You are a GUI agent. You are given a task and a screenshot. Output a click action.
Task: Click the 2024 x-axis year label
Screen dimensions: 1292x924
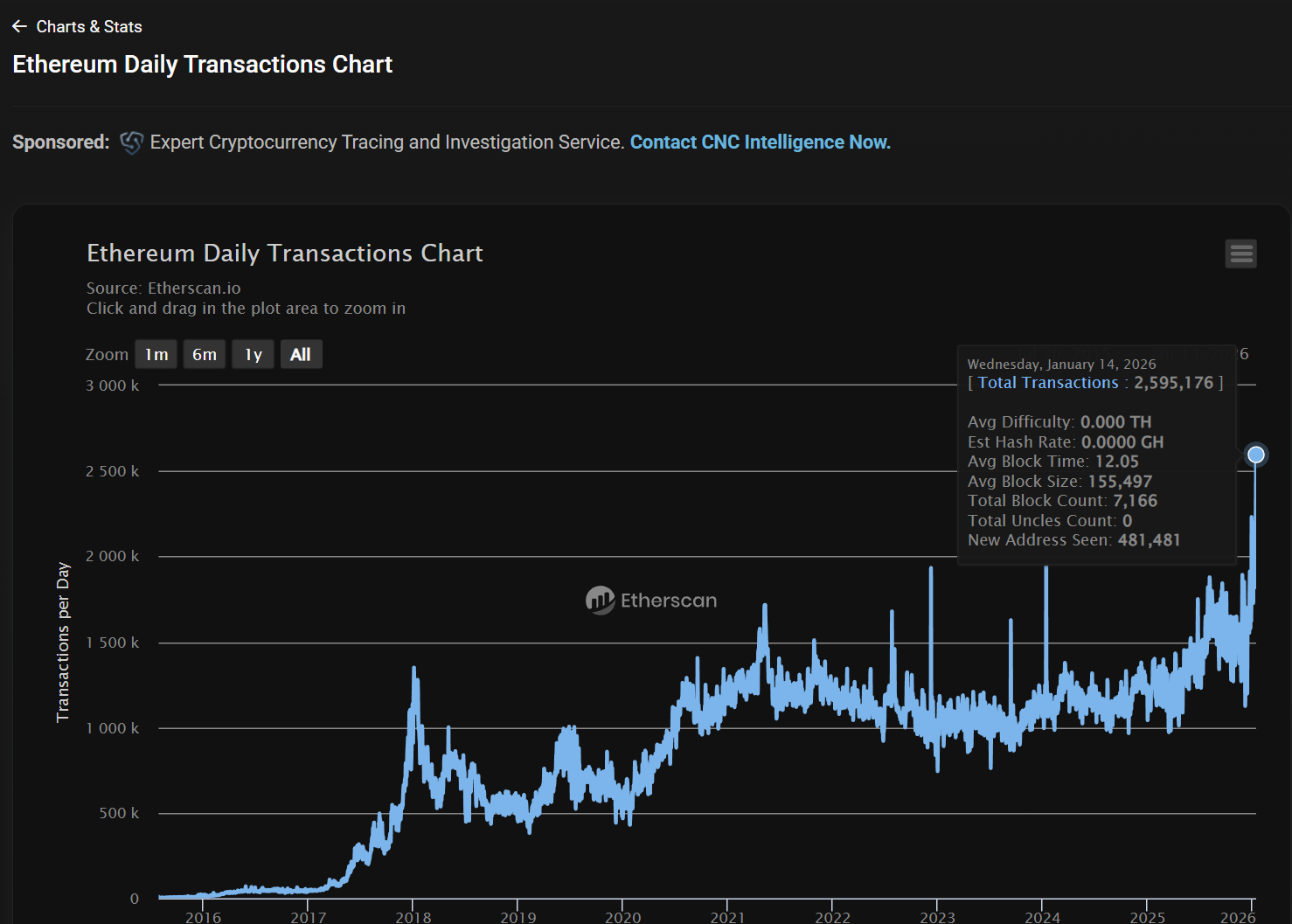(1042, 916)
